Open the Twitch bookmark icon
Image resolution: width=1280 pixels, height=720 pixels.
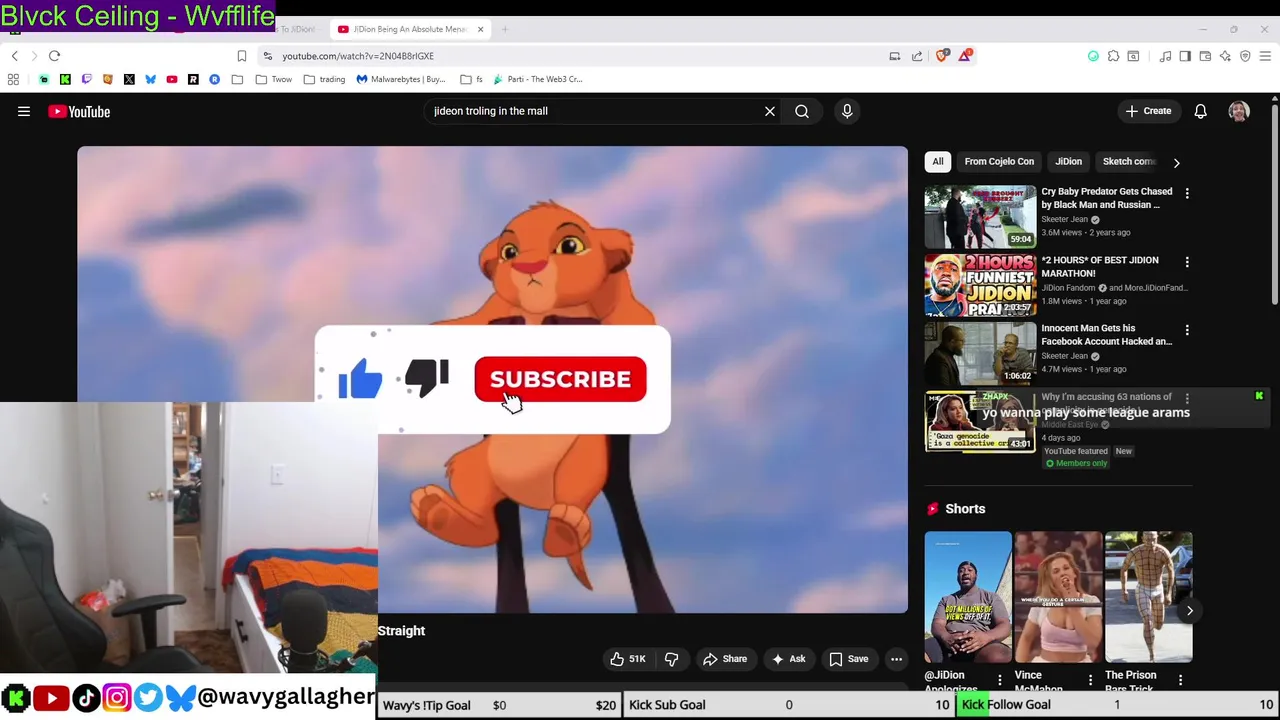click(86, 79)
